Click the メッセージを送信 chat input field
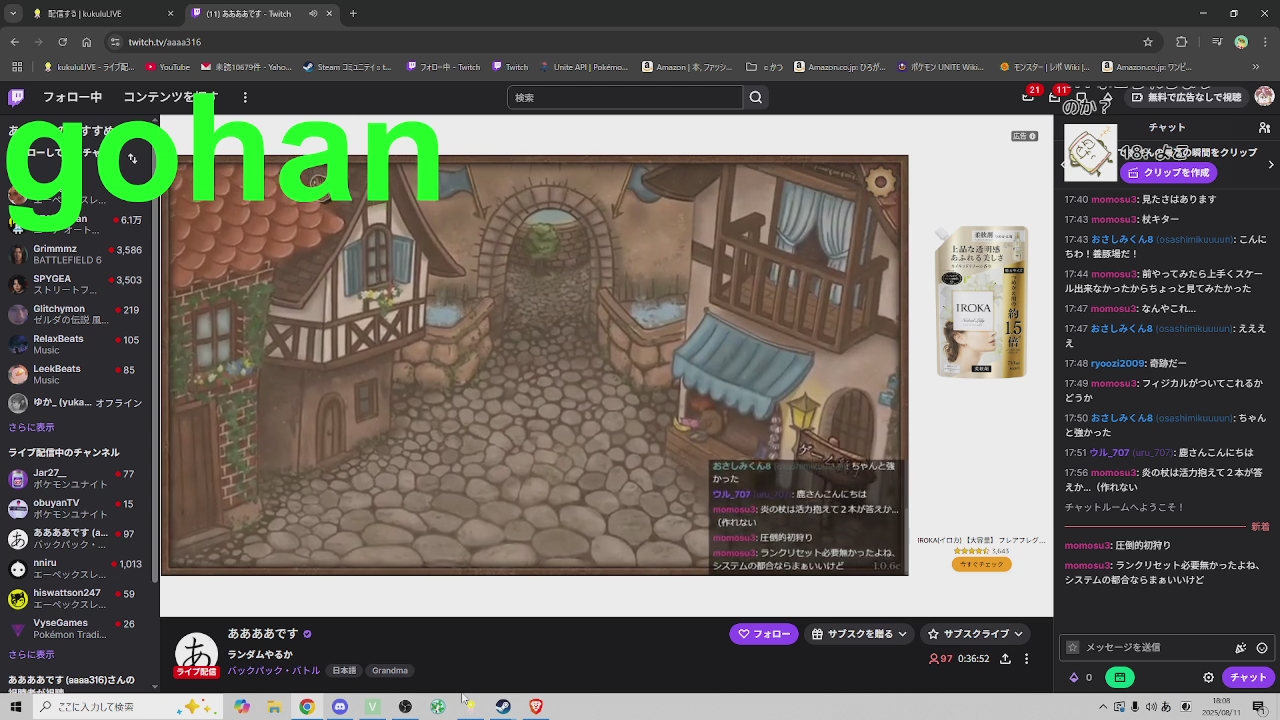The height and width of the screenshot is (720, 1280). [x=1150, y=648]
